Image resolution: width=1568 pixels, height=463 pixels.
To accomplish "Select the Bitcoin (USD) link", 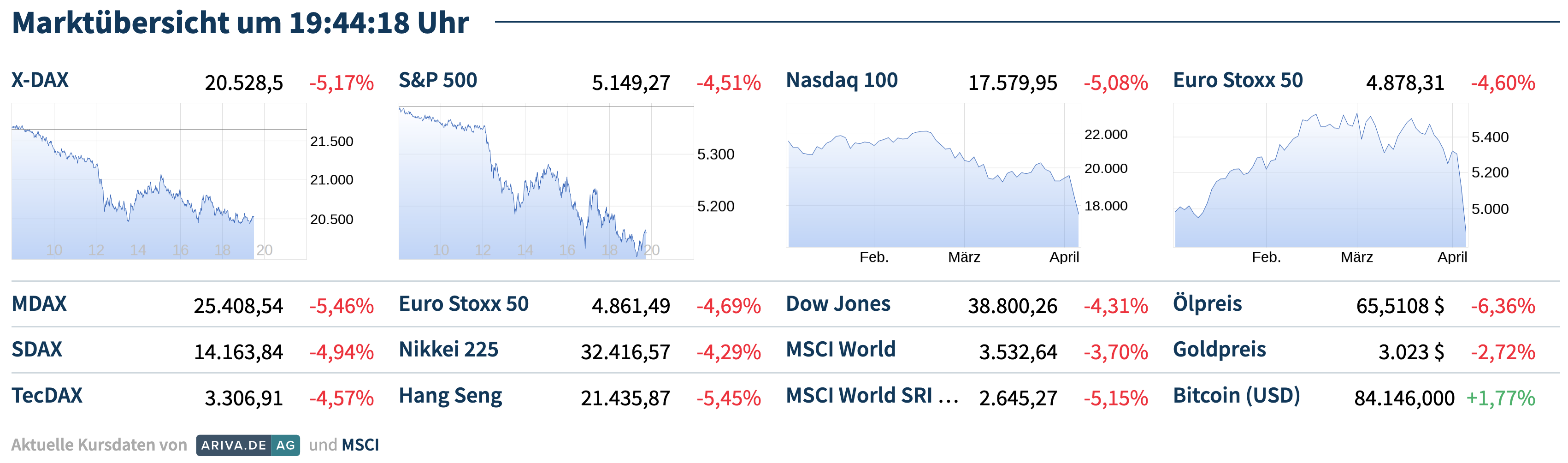I will [x=1236, y=396].
